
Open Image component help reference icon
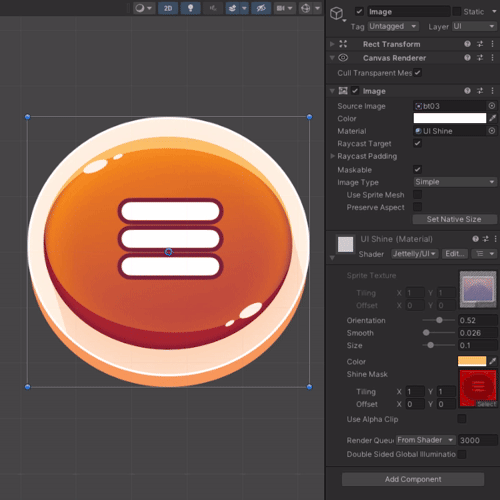click(x=467, y=91)
